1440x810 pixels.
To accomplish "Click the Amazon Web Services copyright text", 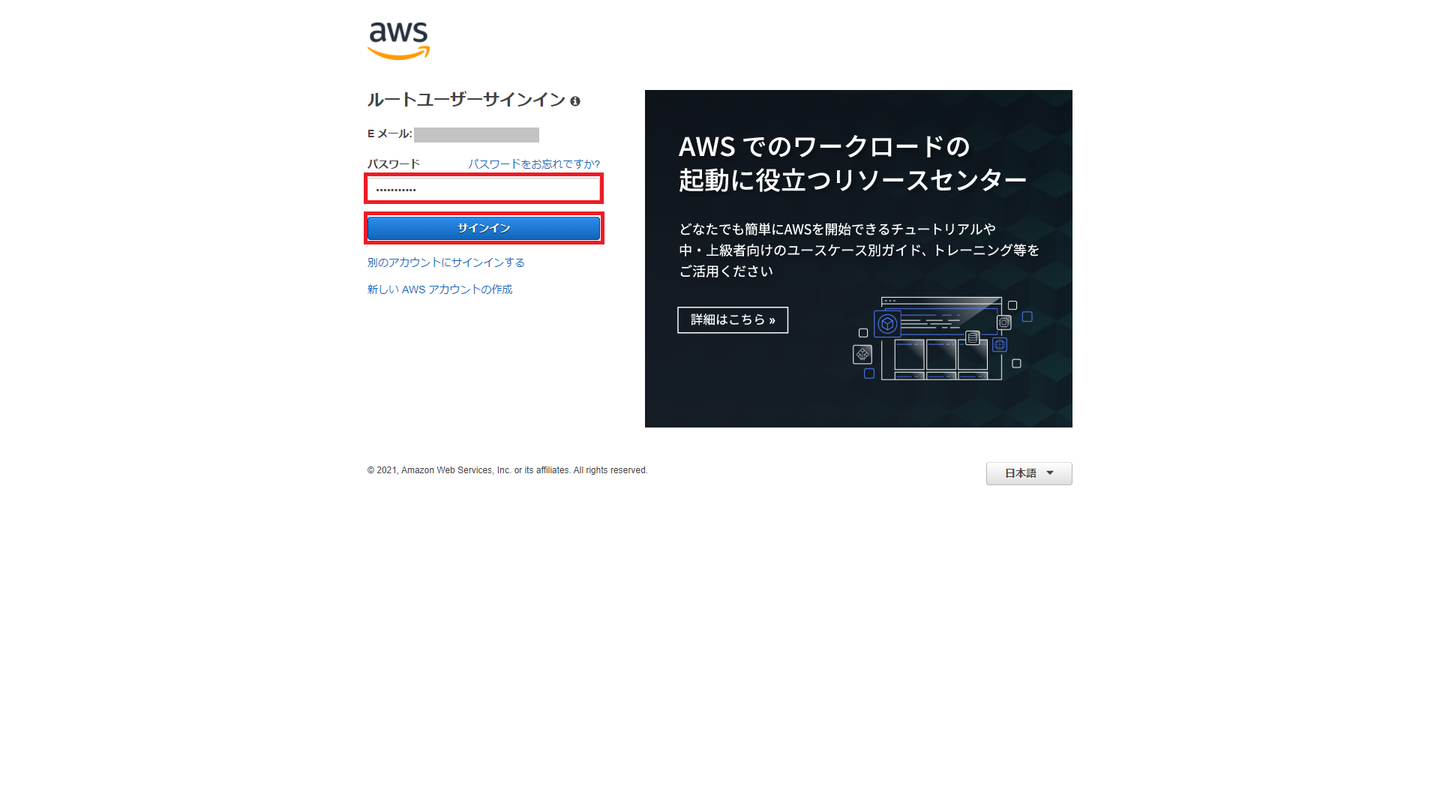I will 507,470.
